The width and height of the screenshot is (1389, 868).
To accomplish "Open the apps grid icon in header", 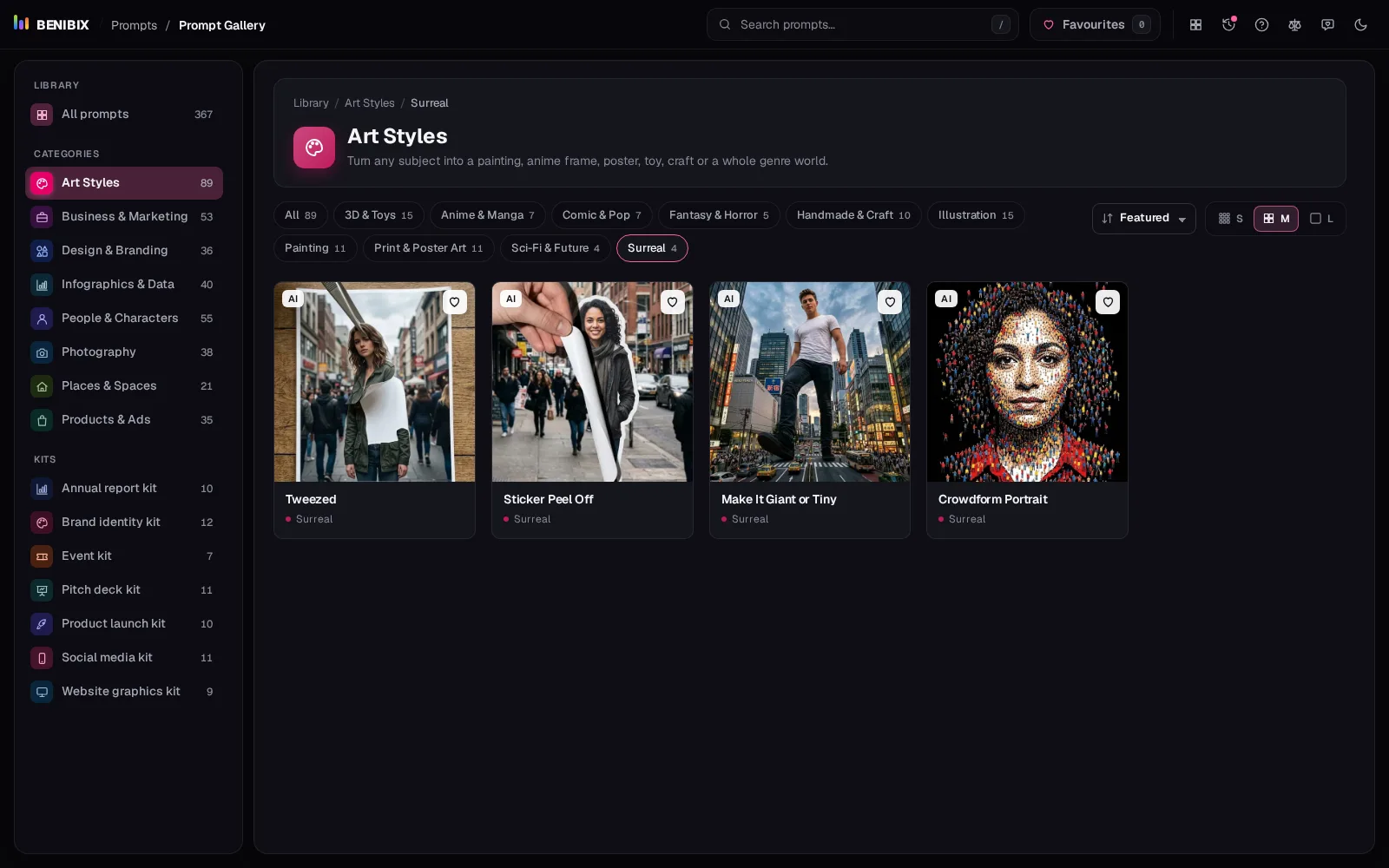I will tap(1195, 24).
